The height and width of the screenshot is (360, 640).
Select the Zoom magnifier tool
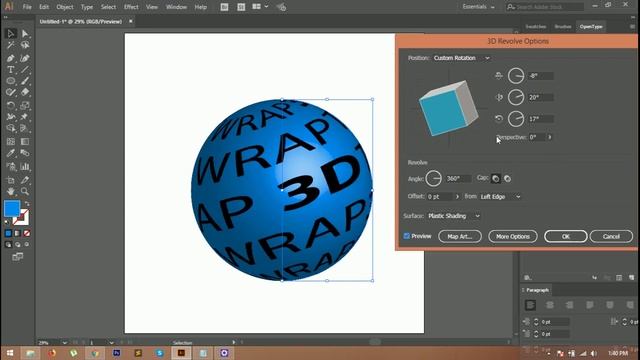pos(25,191)
